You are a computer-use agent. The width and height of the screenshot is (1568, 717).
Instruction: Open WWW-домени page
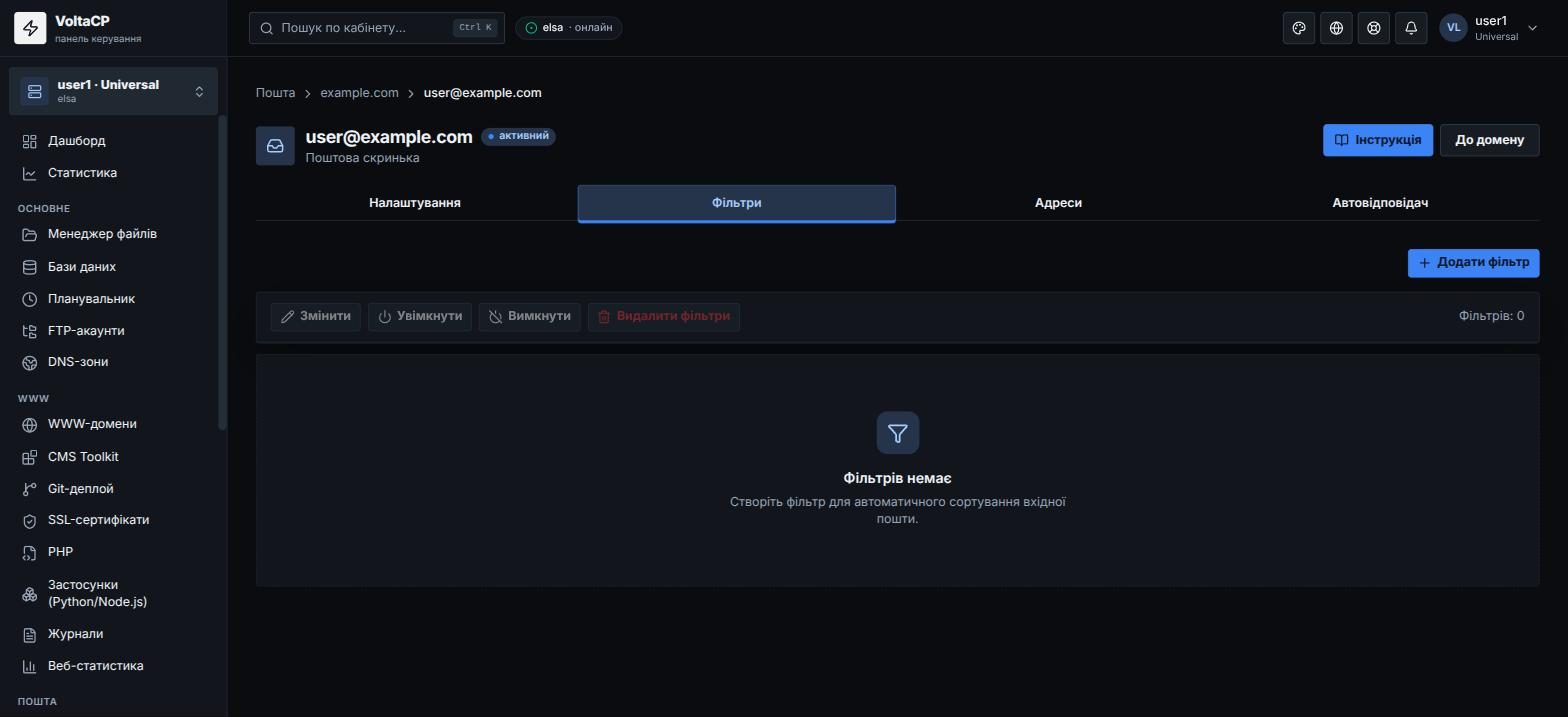[113, 424]
